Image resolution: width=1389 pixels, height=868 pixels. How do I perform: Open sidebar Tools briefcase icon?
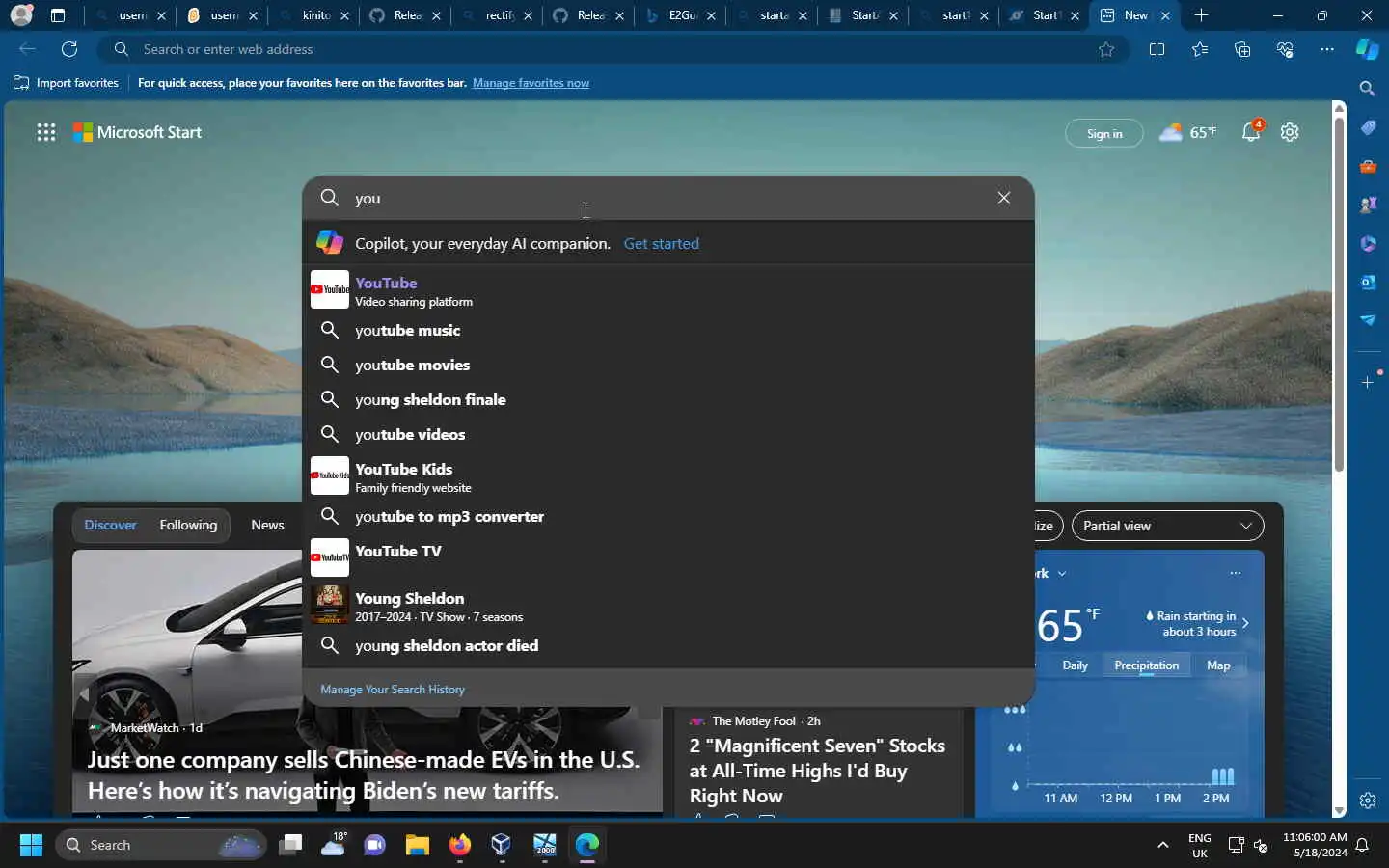1368,166
